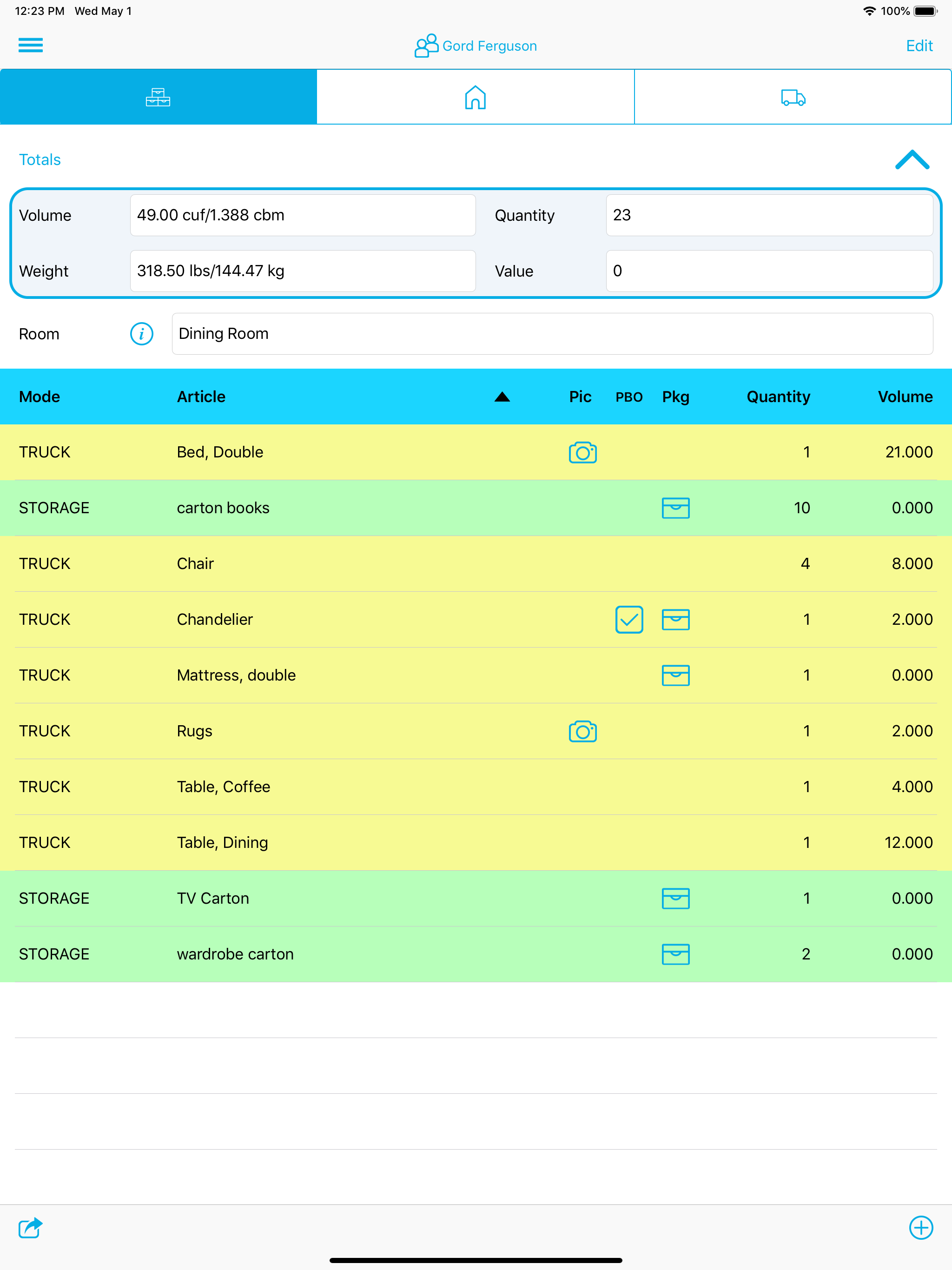Click the Totals label
The width and height of the screenshot is (952, 1270).
pos(40,159)
